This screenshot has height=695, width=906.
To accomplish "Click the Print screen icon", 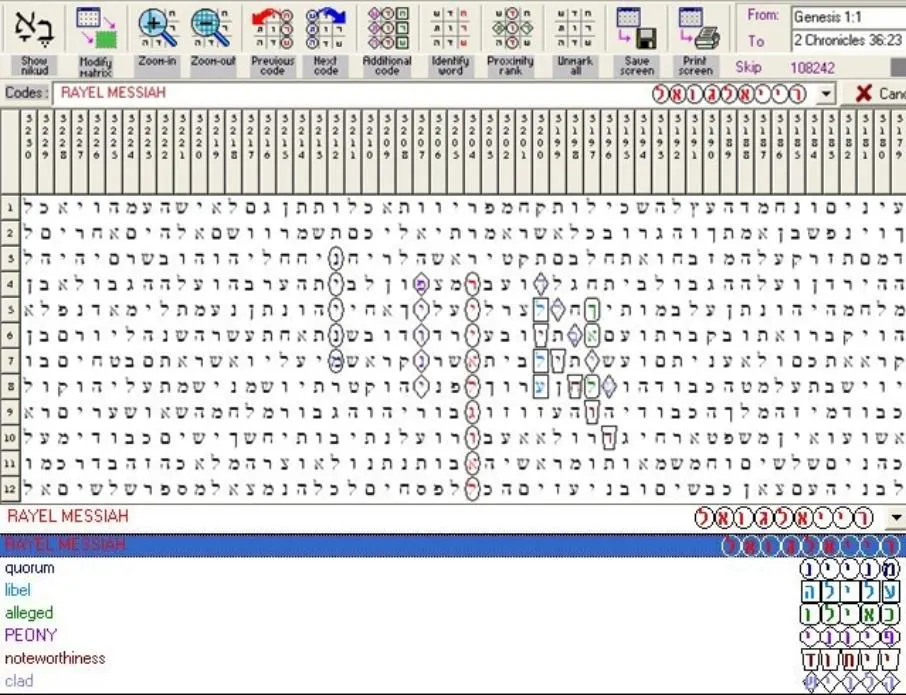I will coord(698,28).
